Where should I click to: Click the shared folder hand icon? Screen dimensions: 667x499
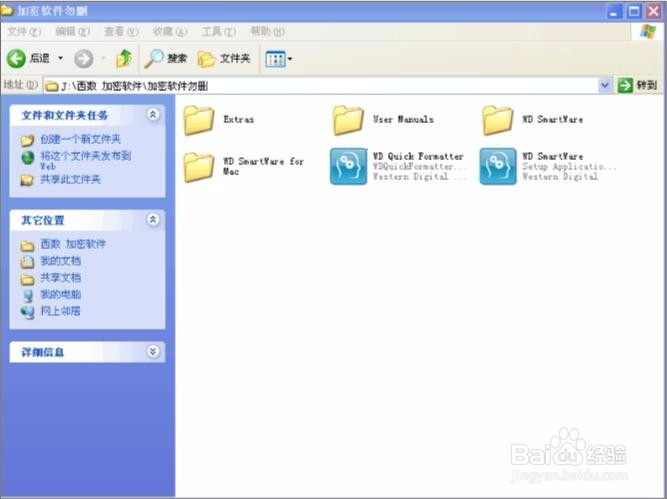pos(27,180)
